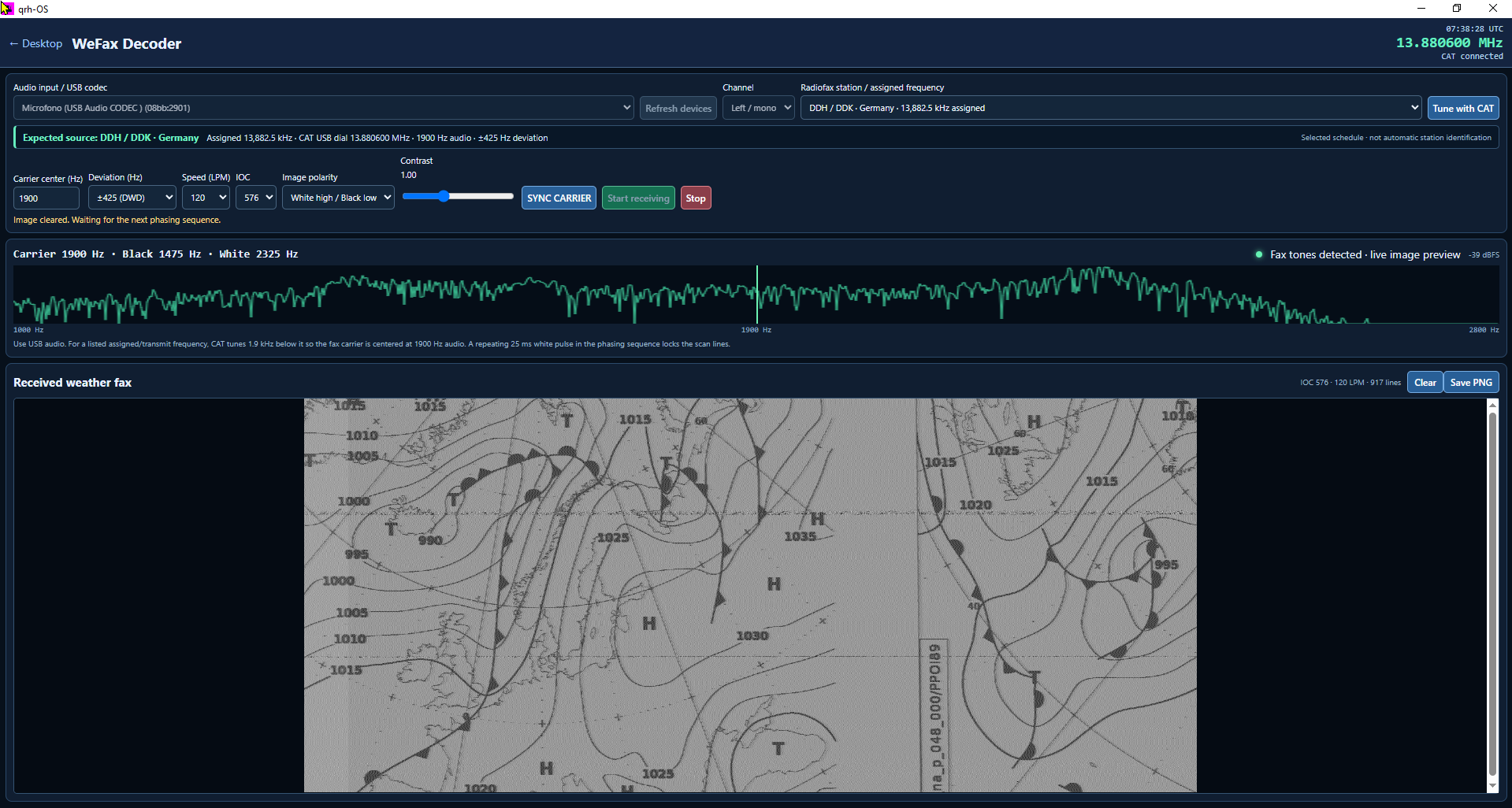Open the IOC 576 dropdown
Viewport: 1512px width, 808px height.
click(x=256, y=198)
